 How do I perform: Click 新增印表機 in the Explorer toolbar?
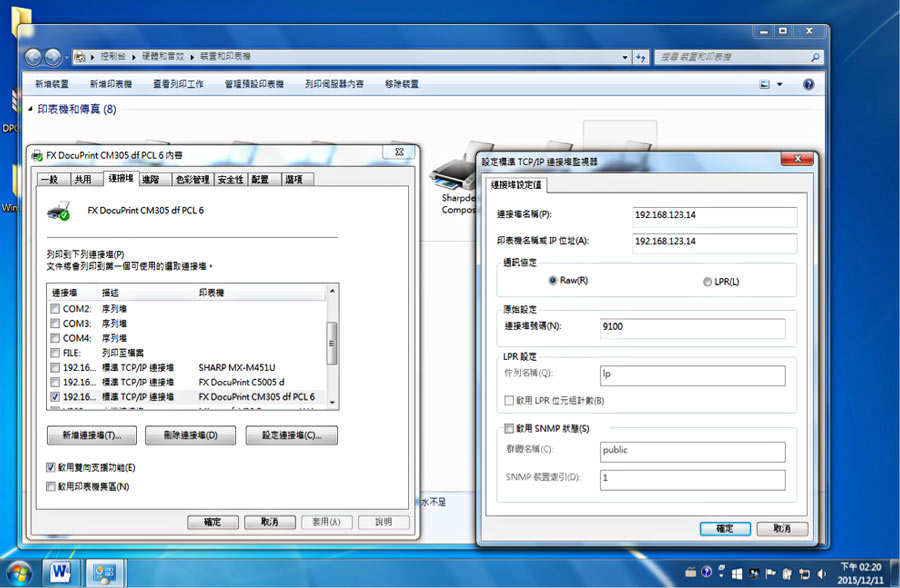(x=111, y=84)
